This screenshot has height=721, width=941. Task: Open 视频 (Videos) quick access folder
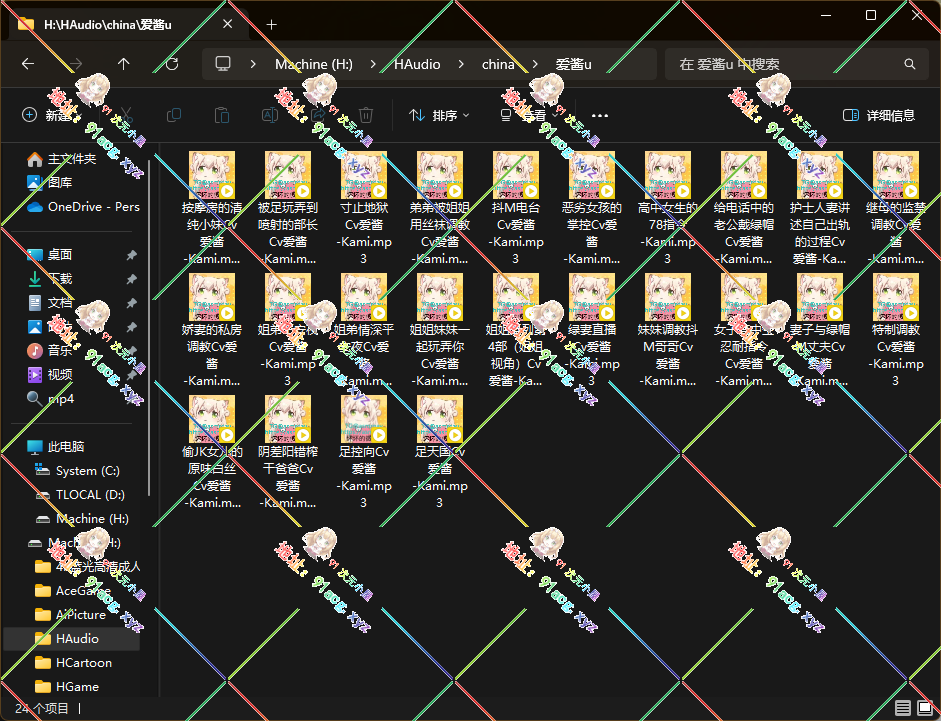click(59, 375)
